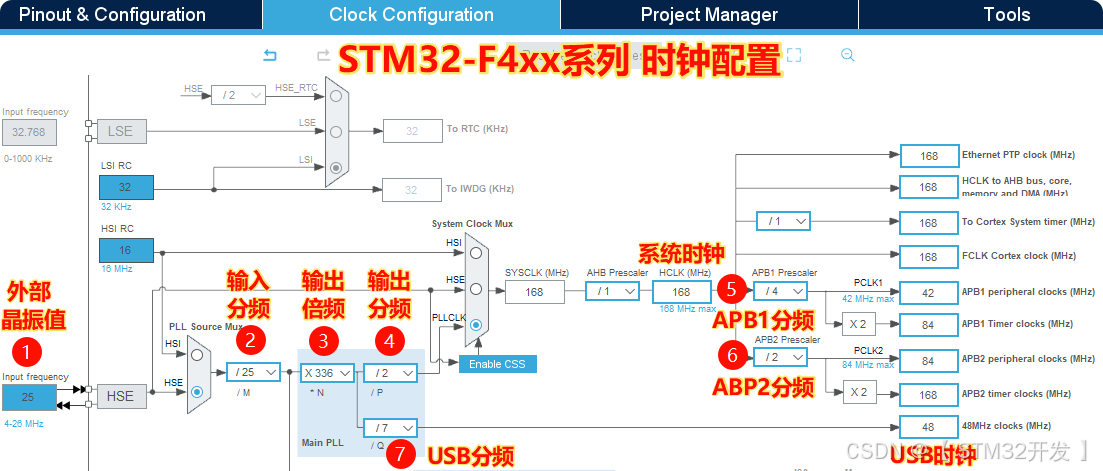Open the Cortex System timer /1 dropdown
The image size is (1103, 471).
coord(783,221)
